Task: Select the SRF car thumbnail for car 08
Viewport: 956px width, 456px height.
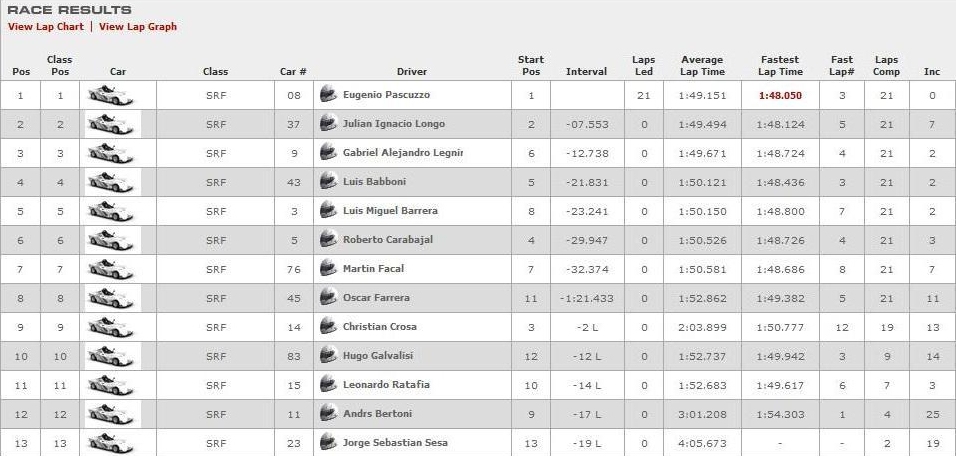Action: point(110,95)
